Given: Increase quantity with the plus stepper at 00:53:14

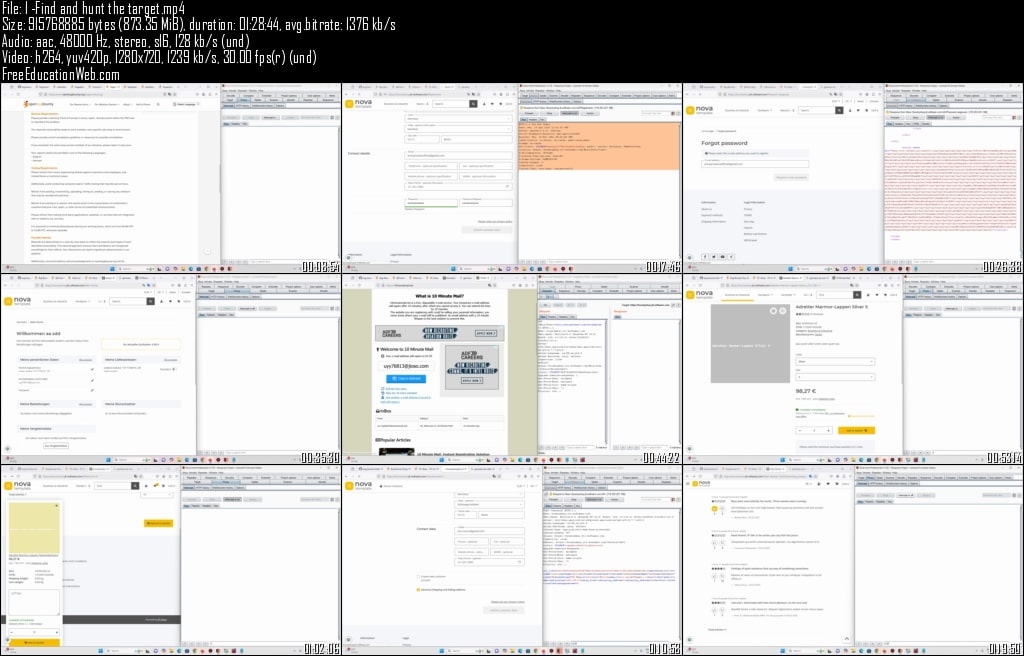Looking at the screenshot, I should (x=828, y=431).
